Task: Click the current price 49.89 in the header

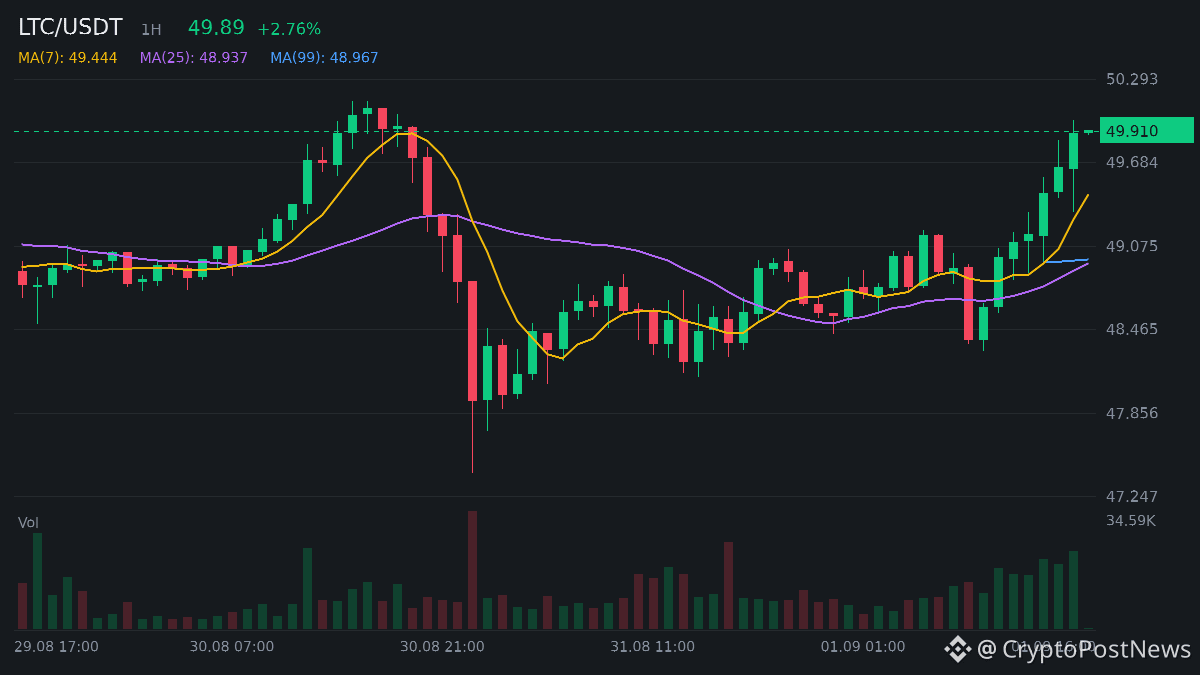Action: (x=216, y=28)
